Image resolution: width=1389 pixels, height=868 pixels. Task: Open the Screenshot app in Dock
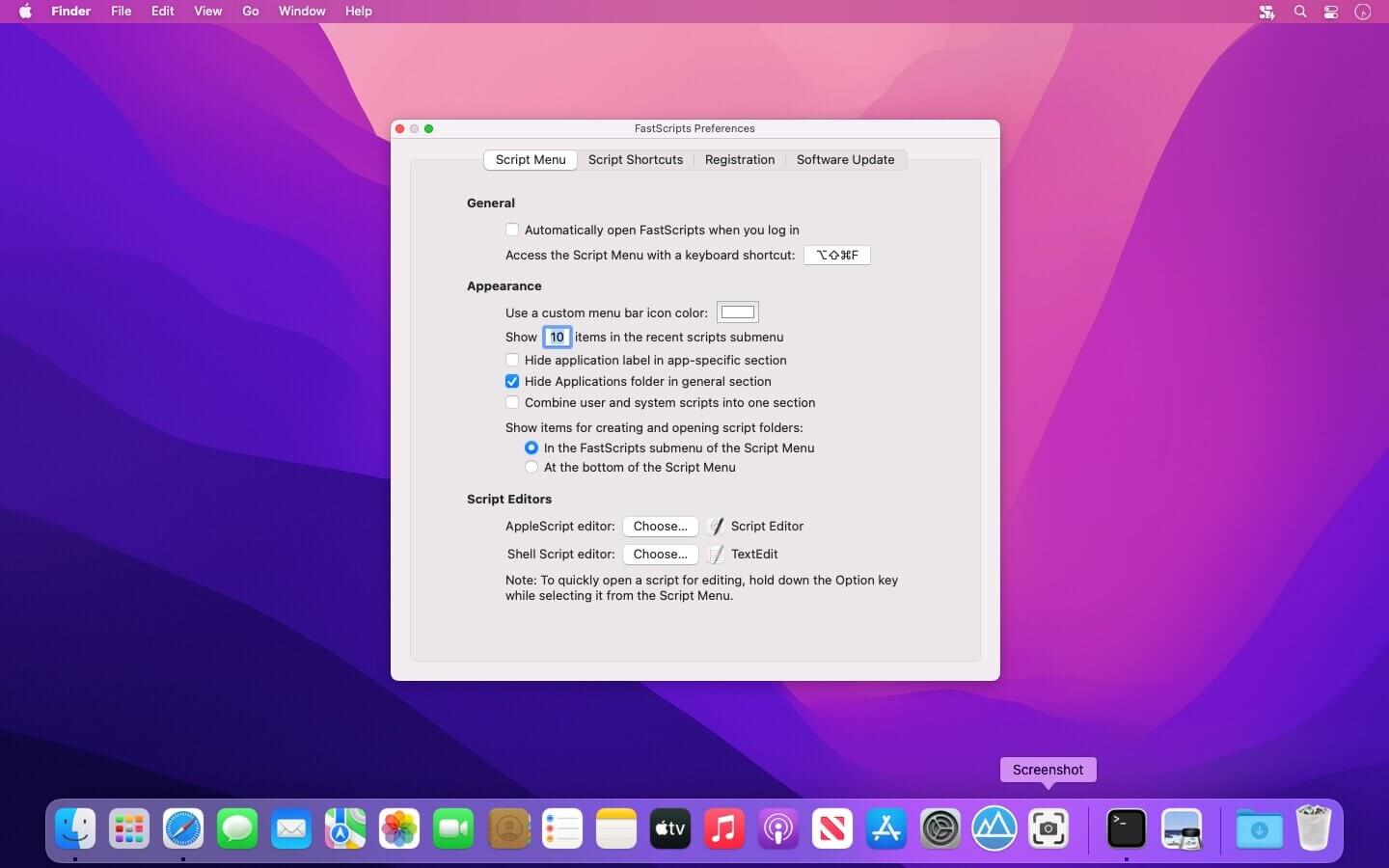1048,828
